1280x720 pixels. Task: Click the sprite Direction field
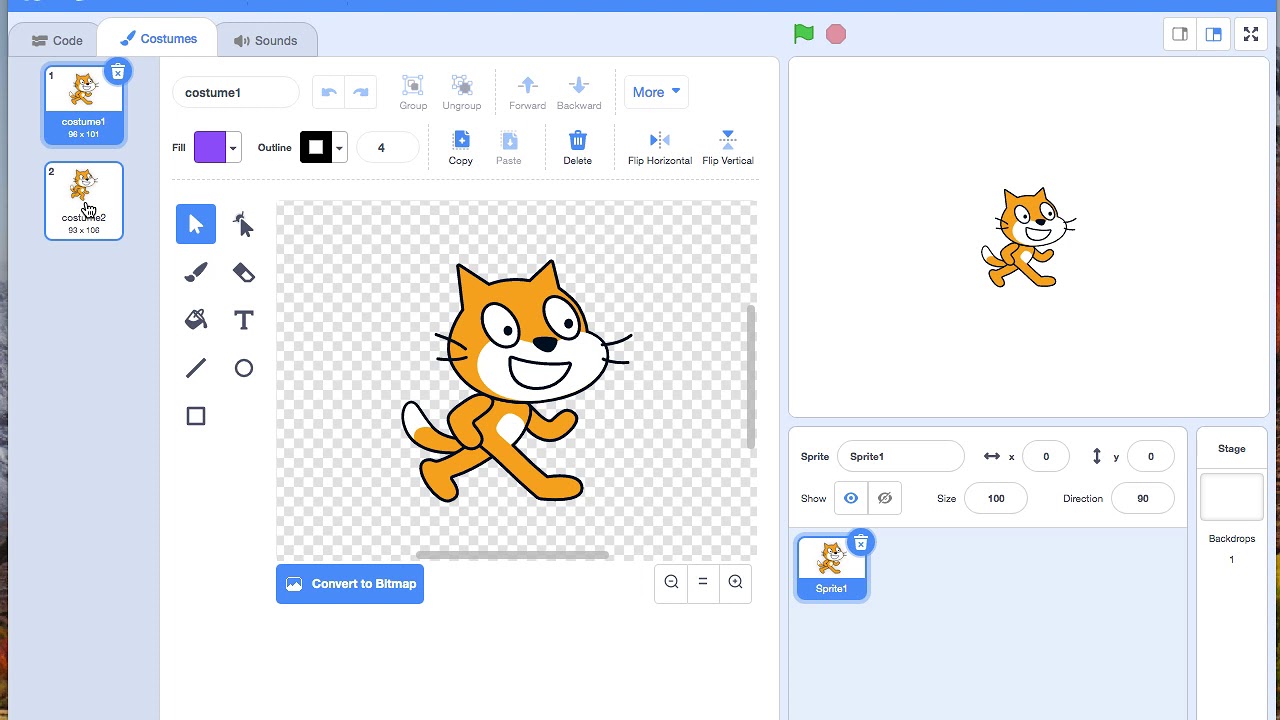pos(1142,498)
